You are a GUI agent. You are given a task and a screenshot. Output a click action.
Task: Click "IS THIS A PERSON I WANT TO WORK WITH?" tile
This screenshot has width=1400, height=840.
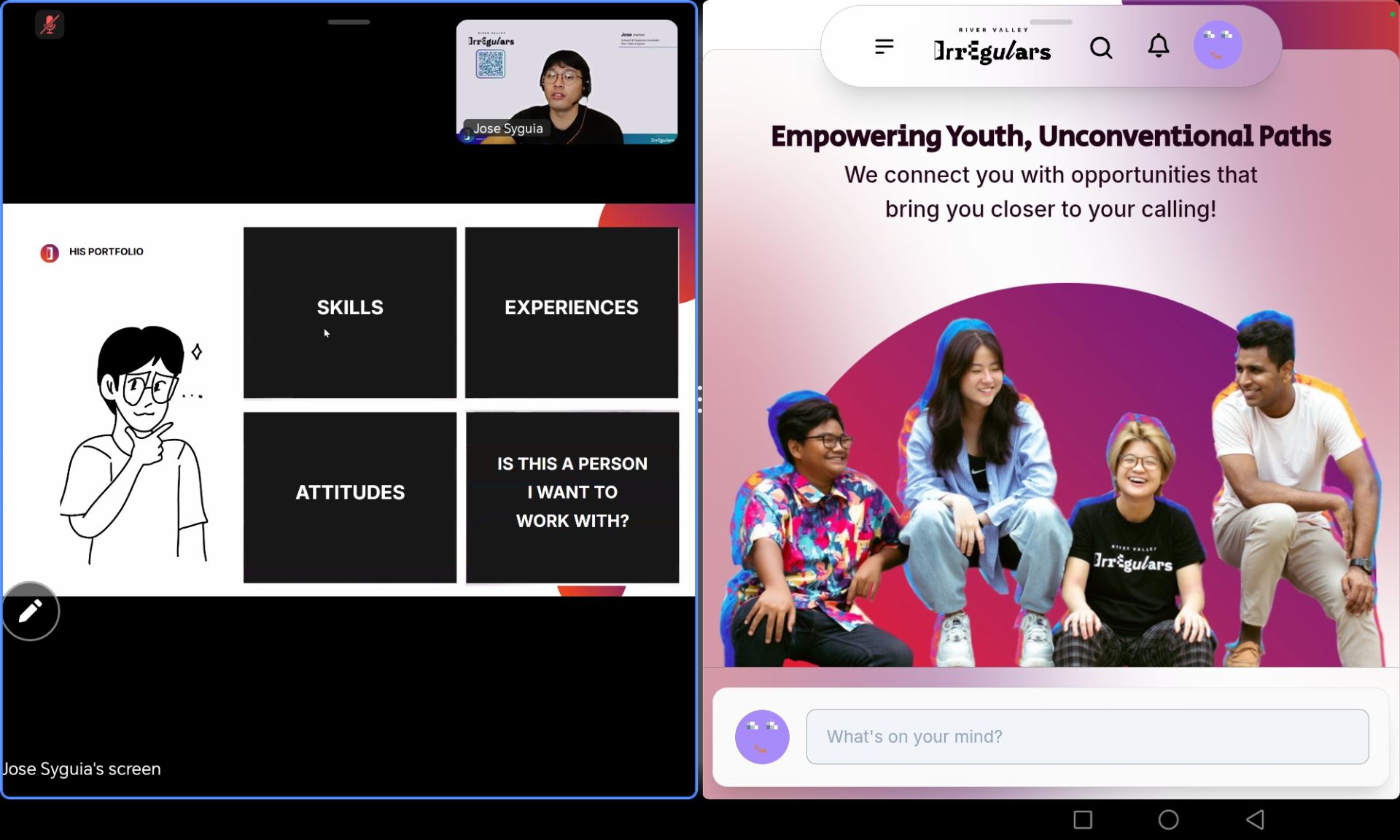tap(572, 497)
